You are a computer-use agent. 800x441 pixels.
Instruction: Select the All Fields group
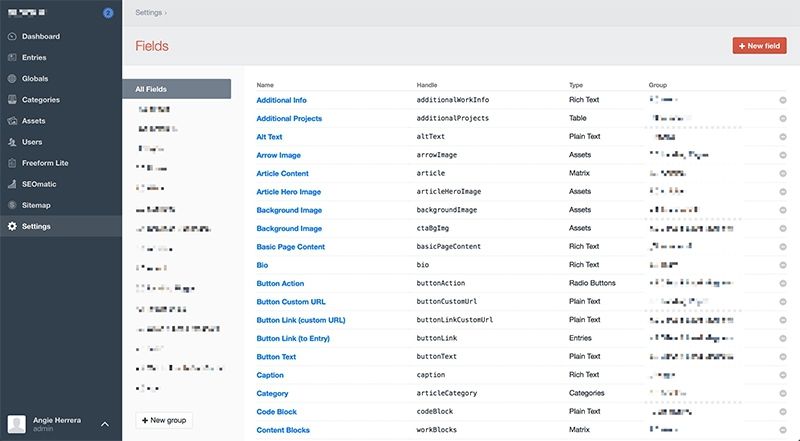tap(176, 89)
